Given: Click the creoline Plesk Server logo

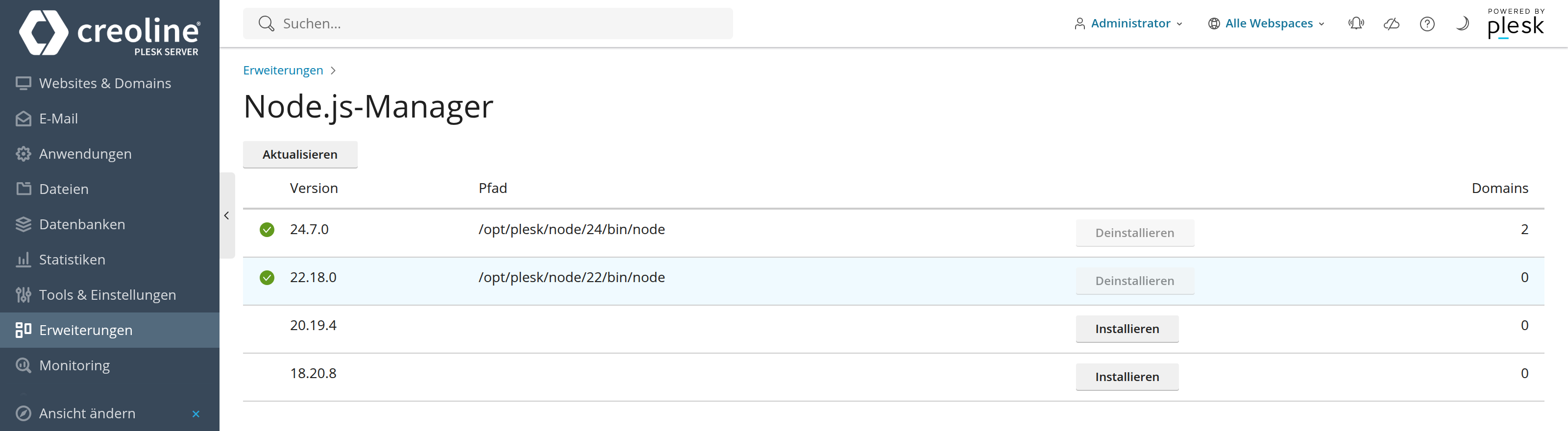Looking at the screenshot, I should pyautogui.click(x=110, y=33).
